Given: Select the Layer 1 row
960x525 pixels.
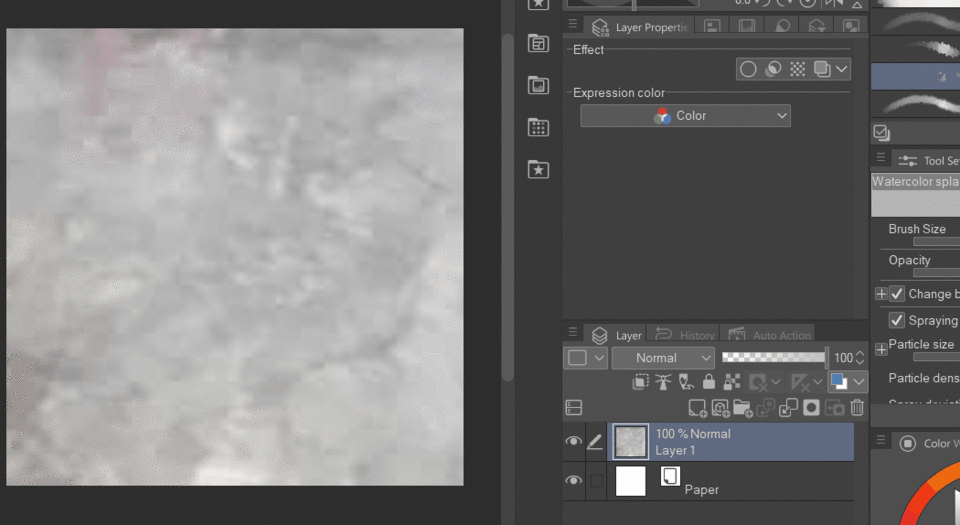Looking at the screenshot, I should (731, 442).
